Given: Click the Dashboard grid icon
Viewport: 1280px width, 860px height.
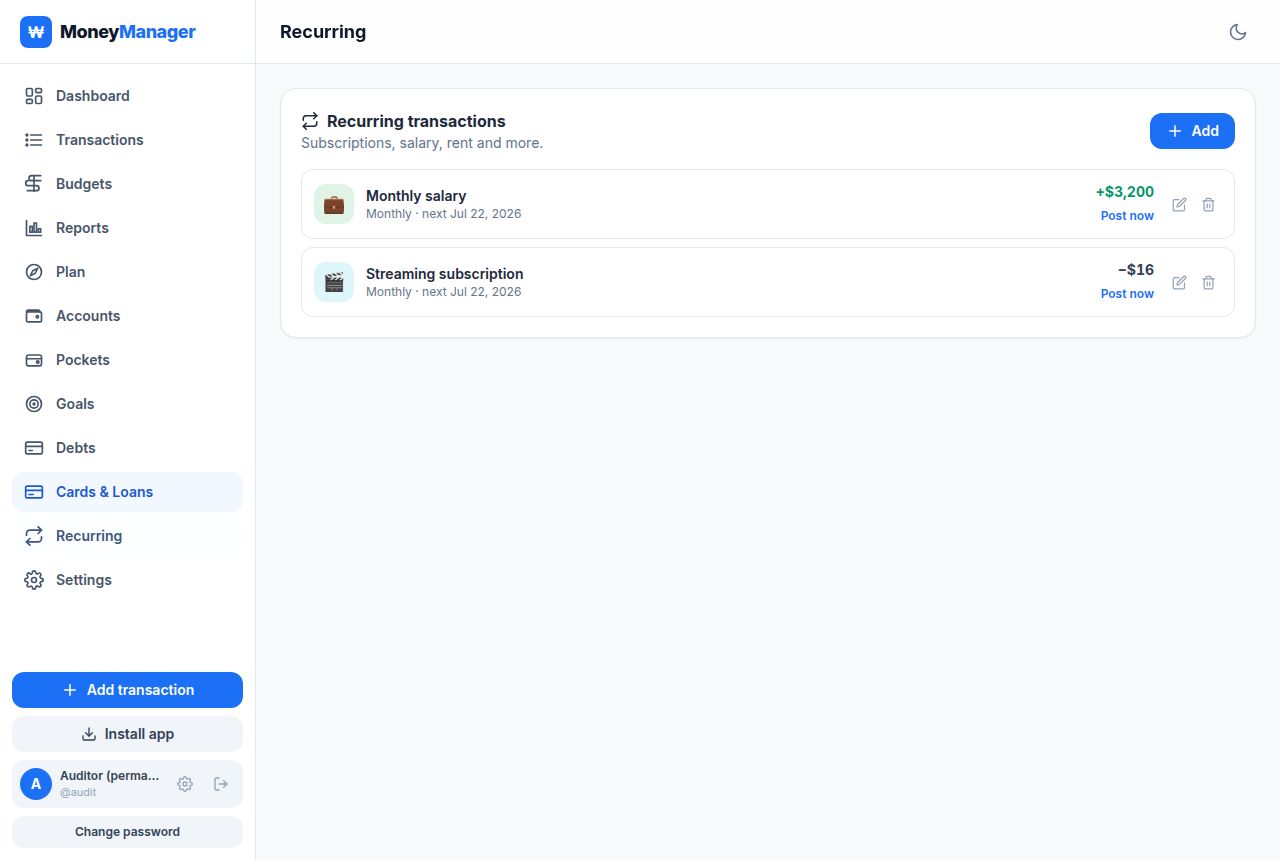Looking at the screenshot, I should [34, 96].
